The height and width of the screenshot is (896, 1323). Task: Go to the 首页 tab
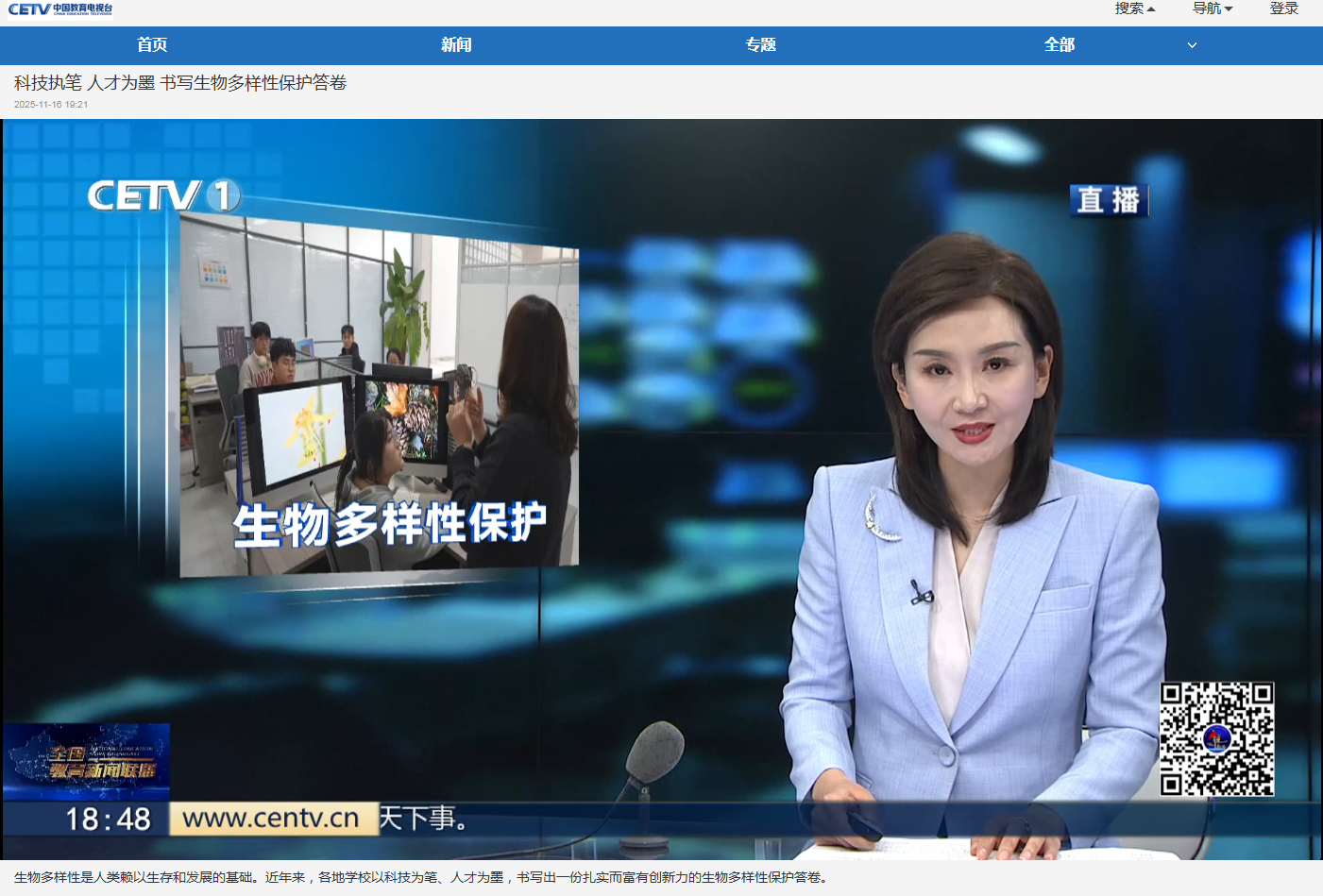click(x=152, y=44)
